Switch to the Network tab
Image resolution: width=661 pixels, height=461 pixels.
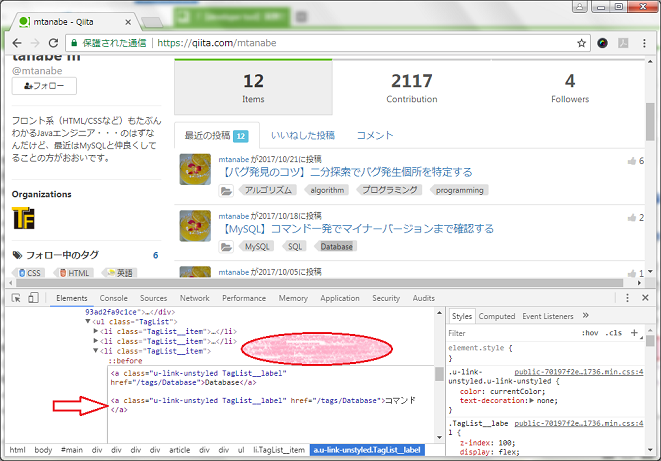click(x=194, y=298)
